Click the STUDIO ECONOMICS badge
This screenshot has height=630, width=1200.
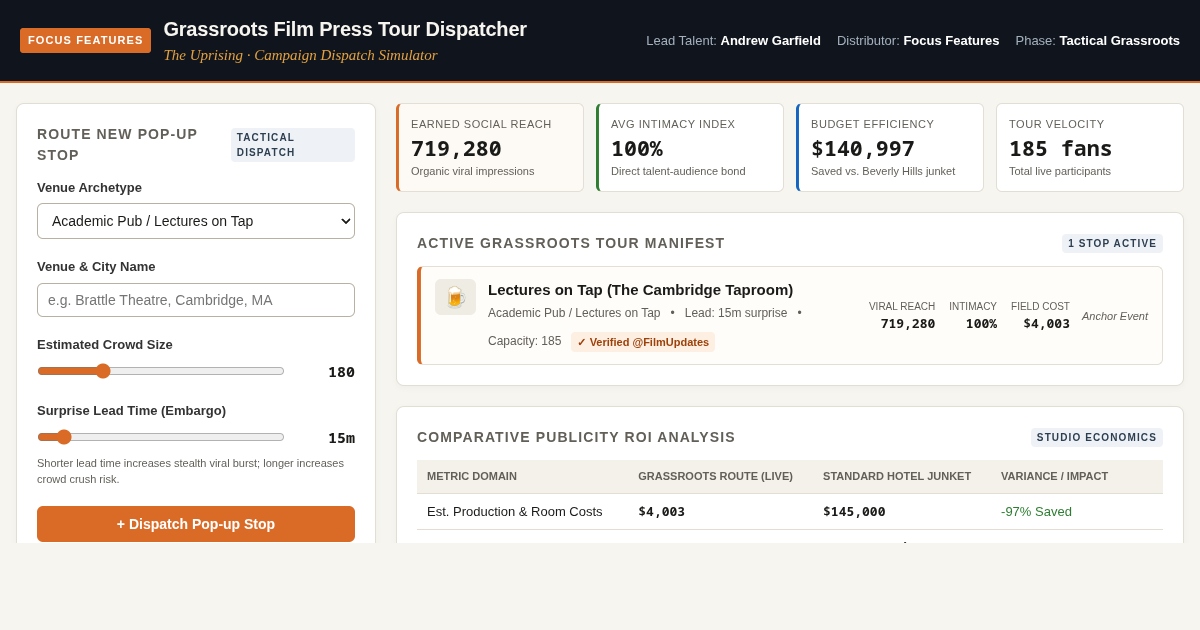click(1097, 437)
